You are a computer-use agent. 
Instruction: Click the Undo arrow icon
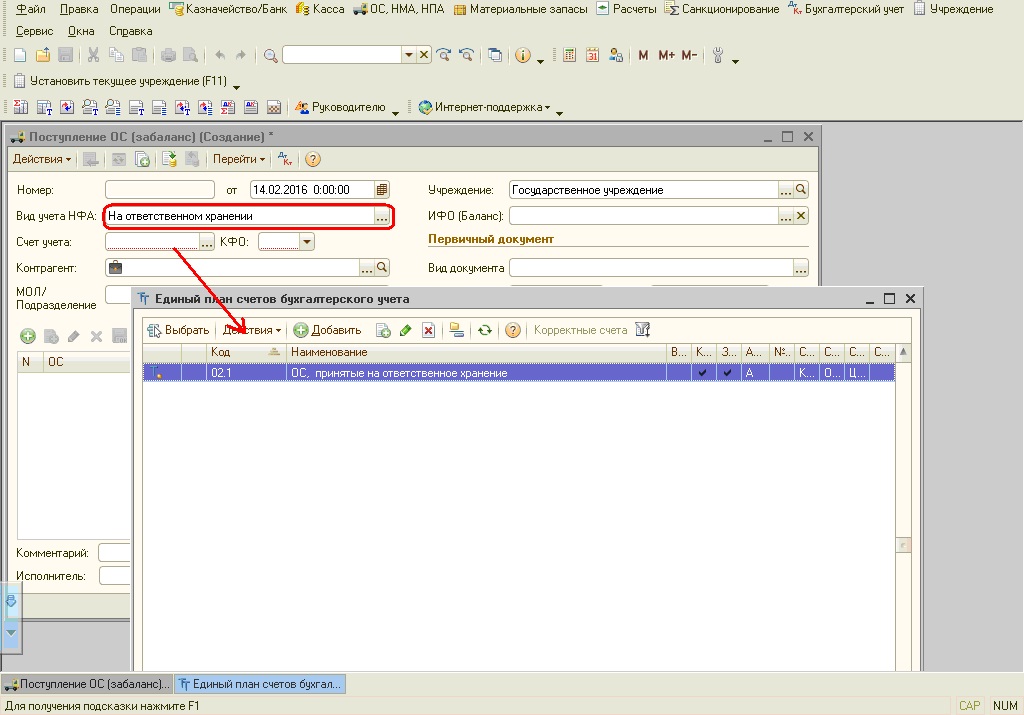(220, 56)
